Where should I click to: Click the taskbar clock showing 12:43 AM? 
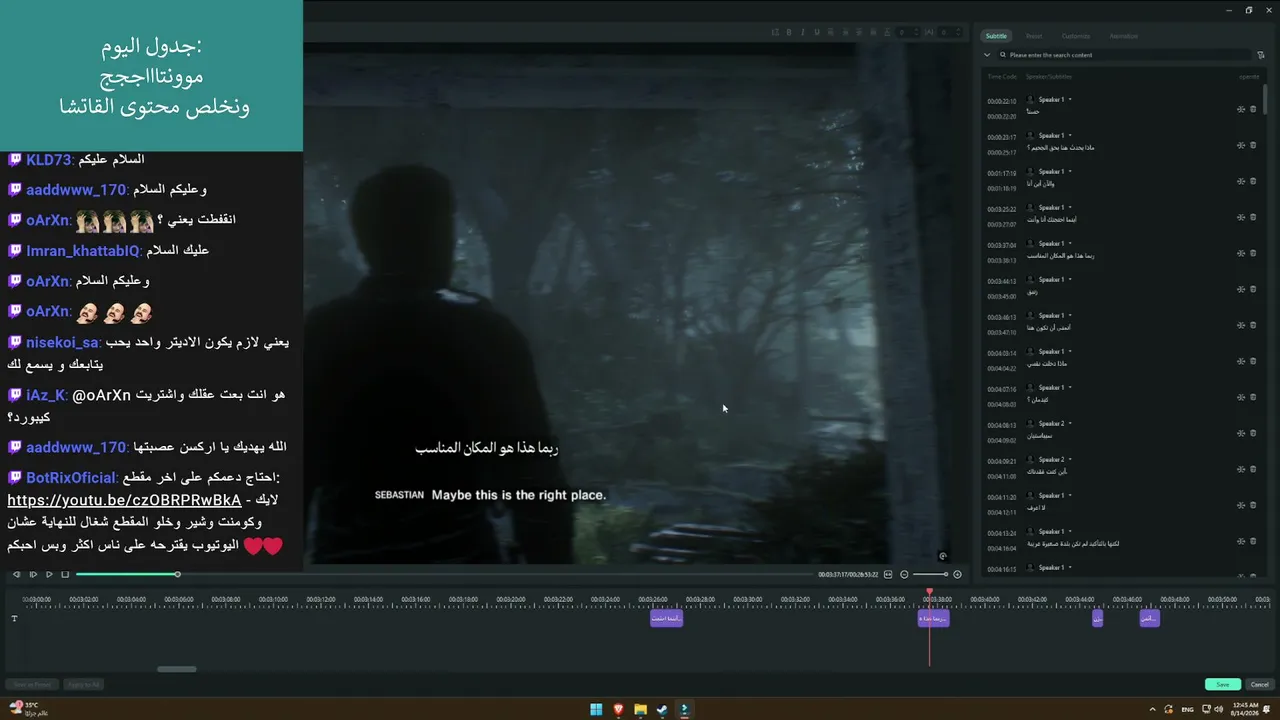tap(1245, 709)
